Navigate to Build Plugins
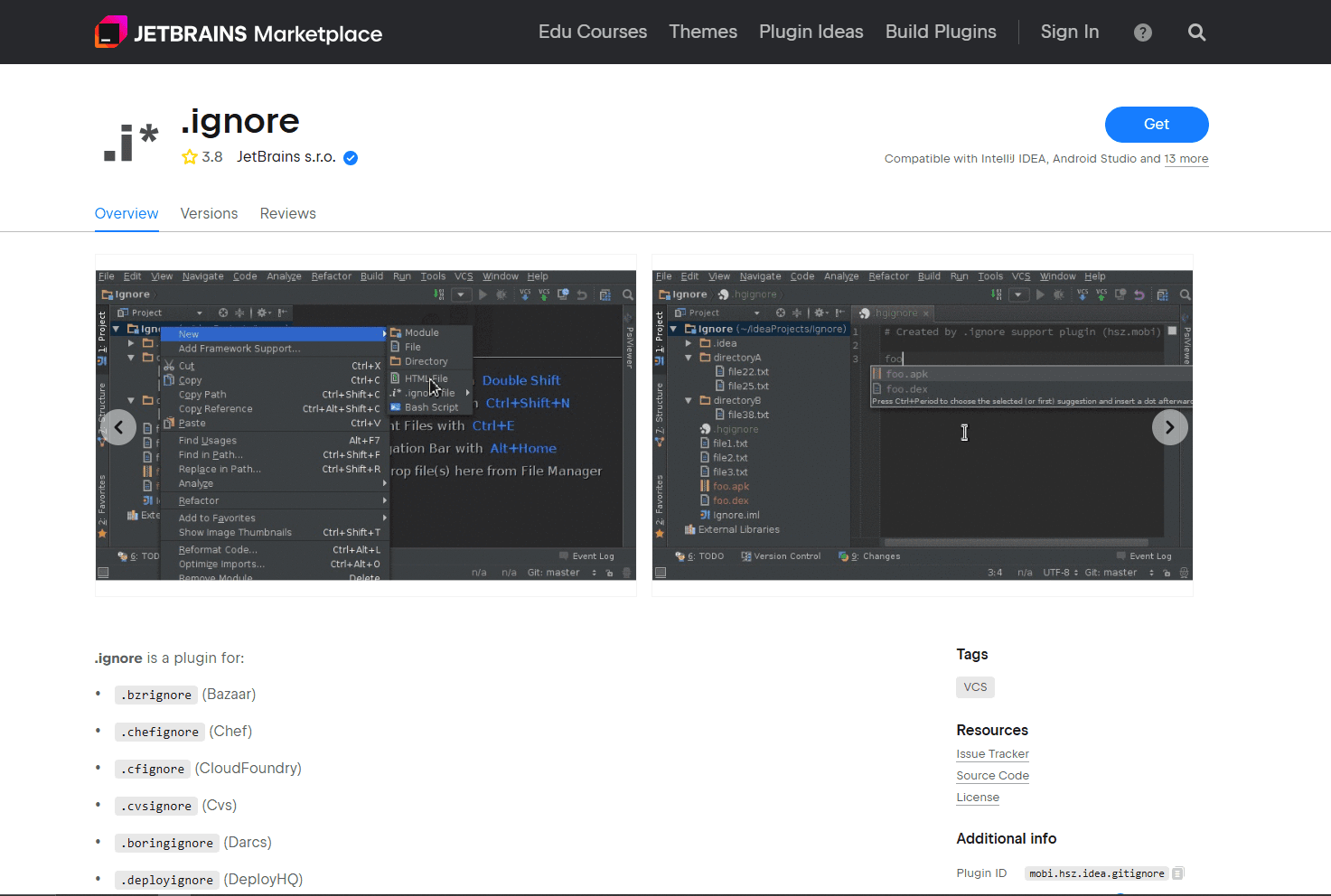The width and height of the screenshot is (1331, 896). [x=941, y=32]
